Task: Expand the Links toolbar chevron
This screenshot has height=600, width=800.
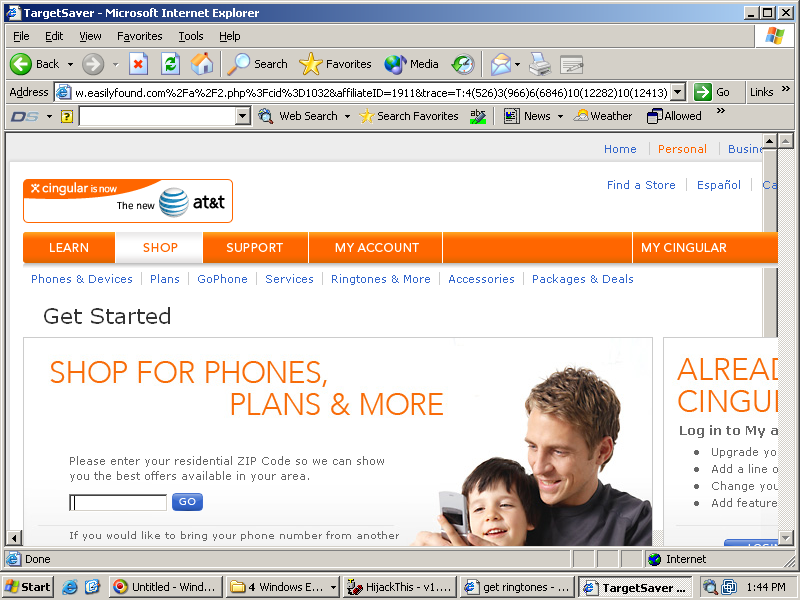Action: 785,89
